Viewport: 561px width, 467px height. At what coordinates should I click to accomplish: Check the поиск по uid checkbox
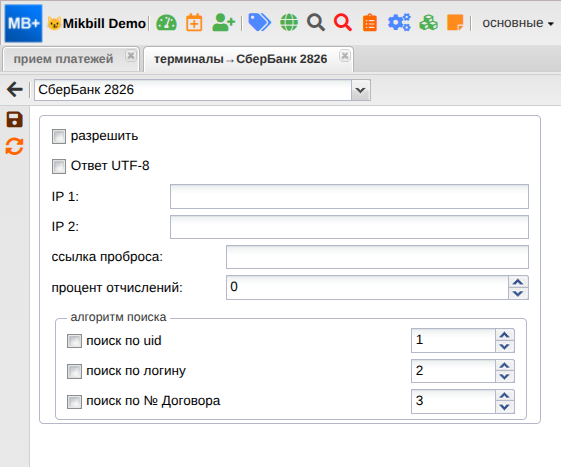pos(74,341)
